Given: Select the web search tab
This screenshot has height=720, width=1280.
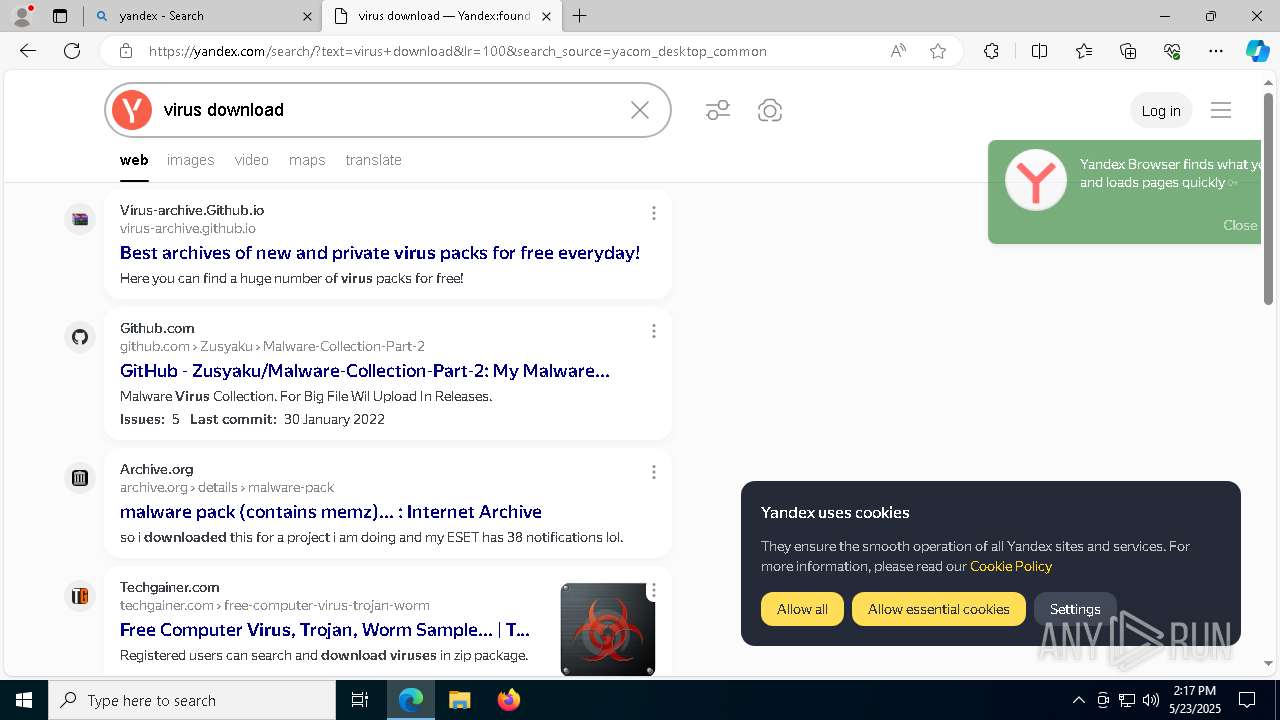Looking at the screenshot, I should point(134,160).
